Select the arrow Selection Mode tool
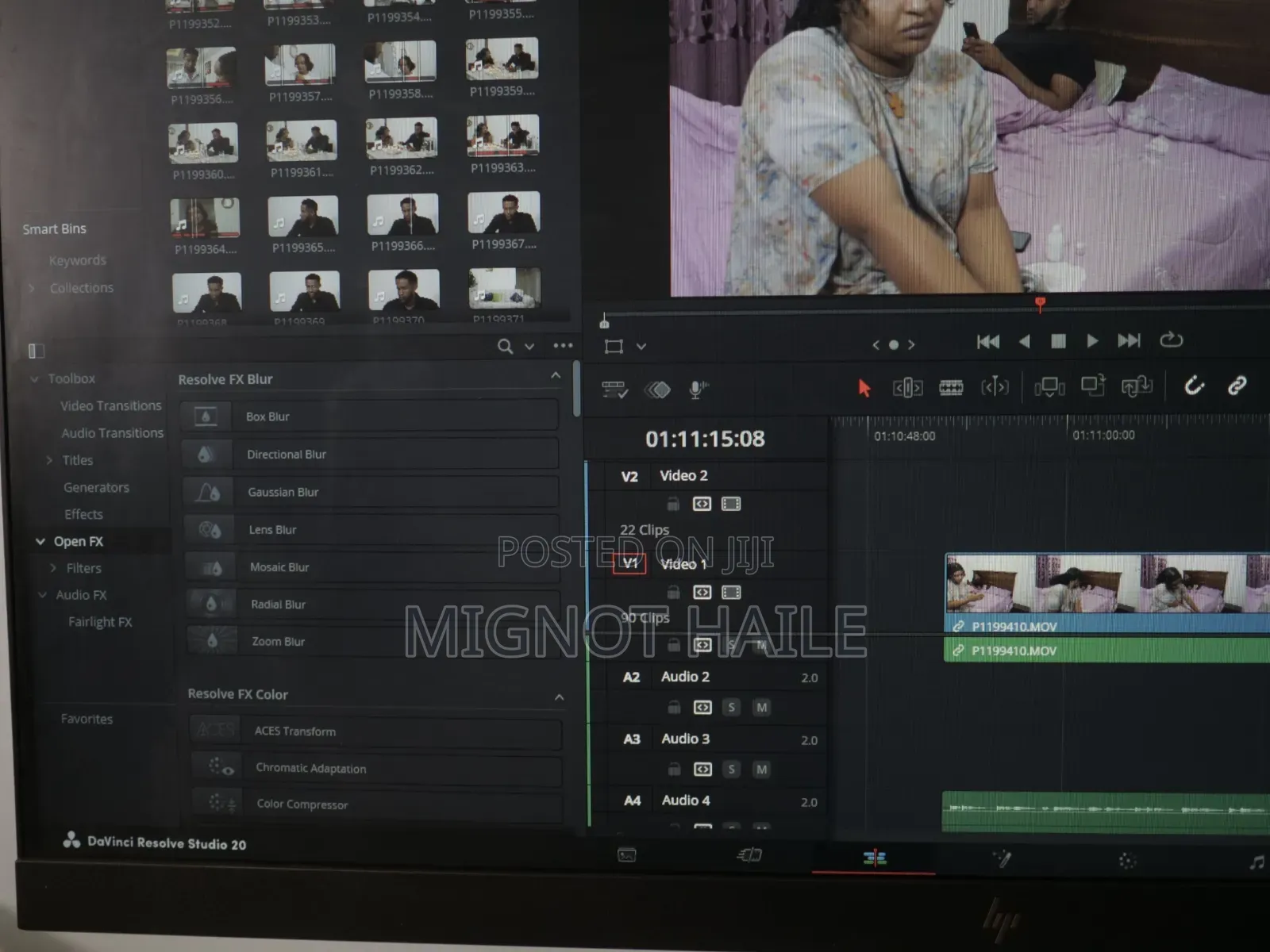 [x=864, y=388]
